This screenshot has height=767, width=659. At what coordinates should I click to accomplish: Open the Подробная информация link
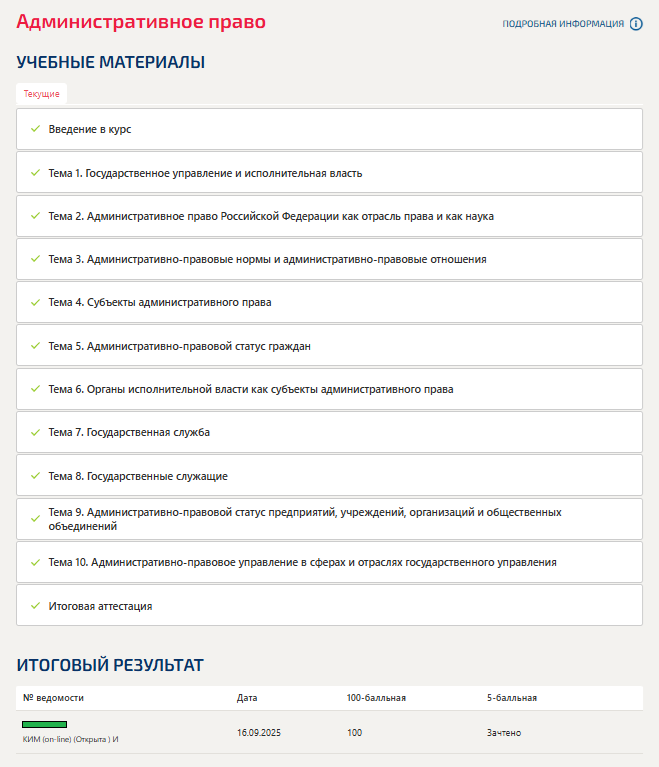(562, 24)
